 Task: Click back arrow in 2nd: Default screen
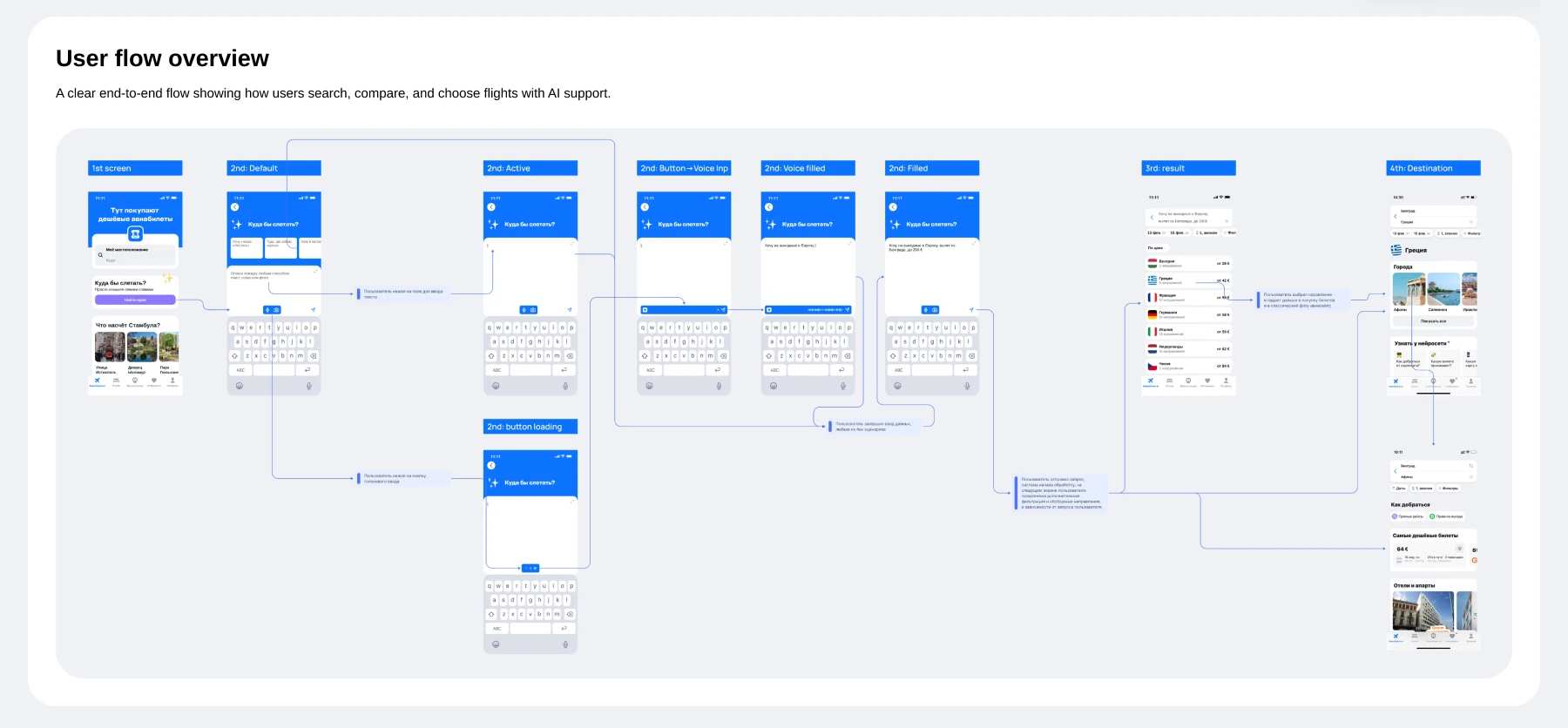tap(234, 207)
